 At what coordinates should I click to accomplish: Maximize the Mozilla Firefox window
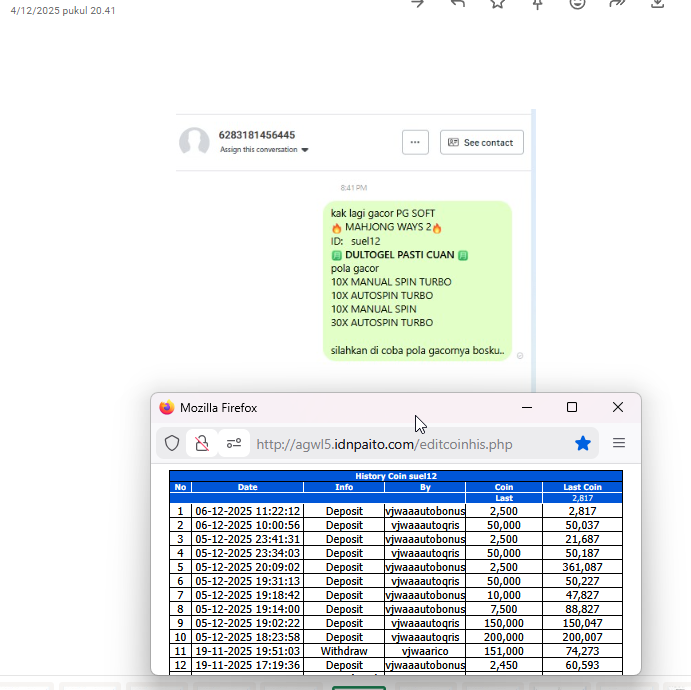(572, 407)
